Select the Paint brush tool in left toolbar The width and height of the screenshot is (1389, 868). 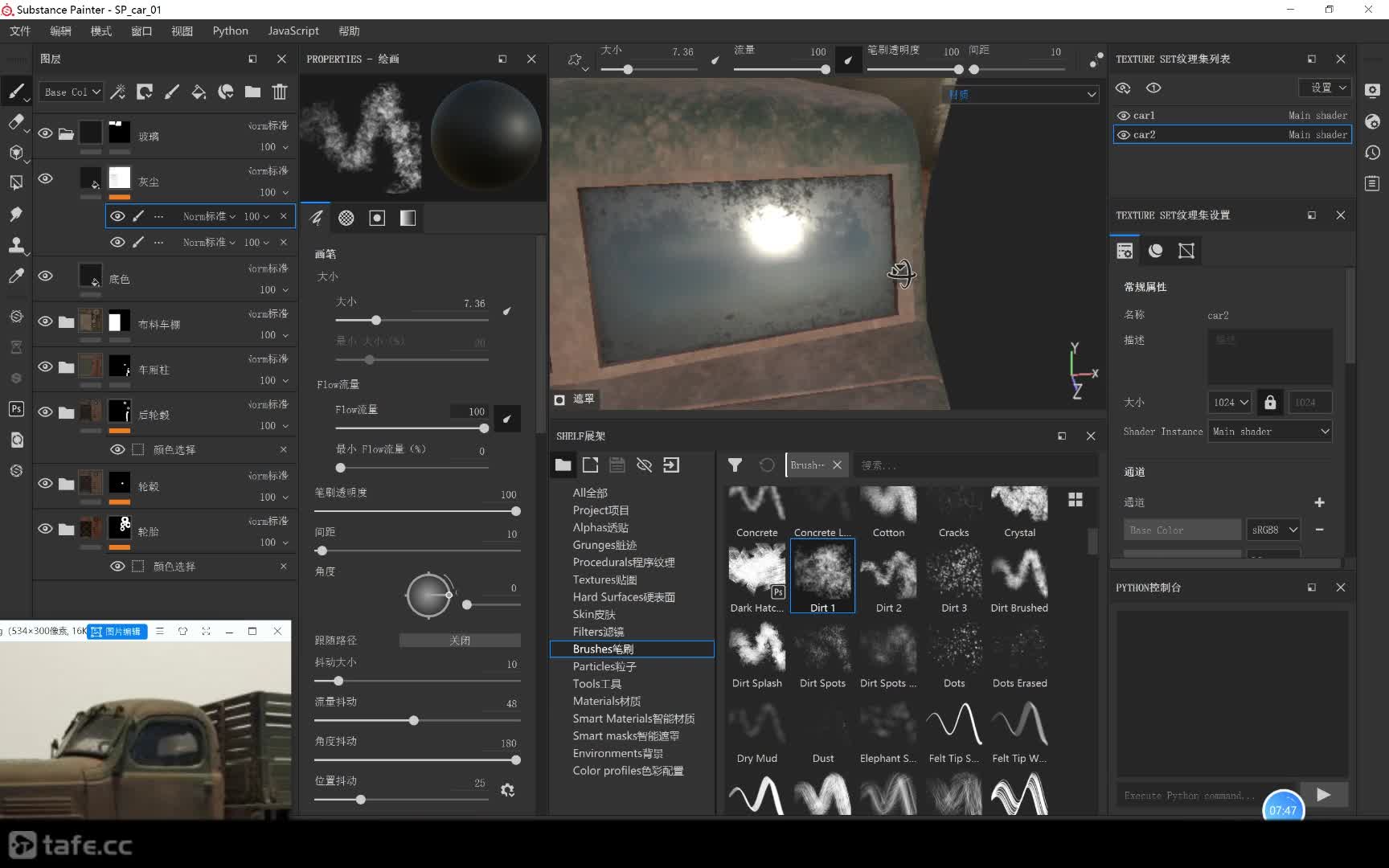coord(15,92)
